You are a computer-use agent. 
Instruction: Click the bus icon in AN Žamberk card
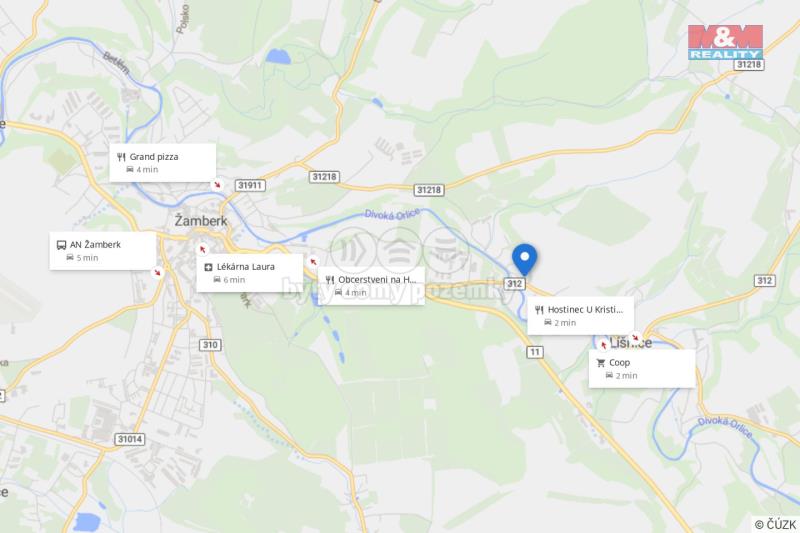click(x=61, y=245)
